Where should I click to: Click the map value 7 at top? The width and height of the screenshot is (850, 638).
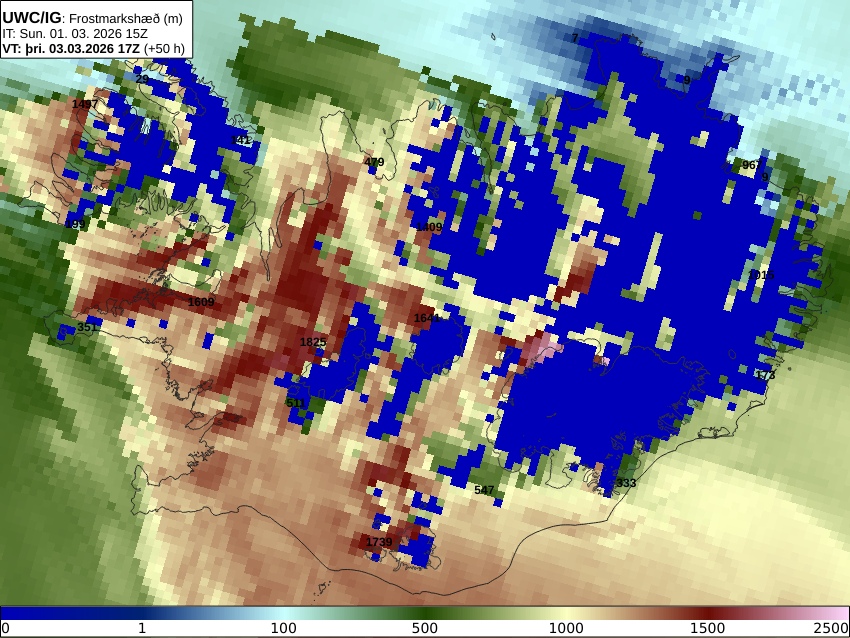click(575, 37)
